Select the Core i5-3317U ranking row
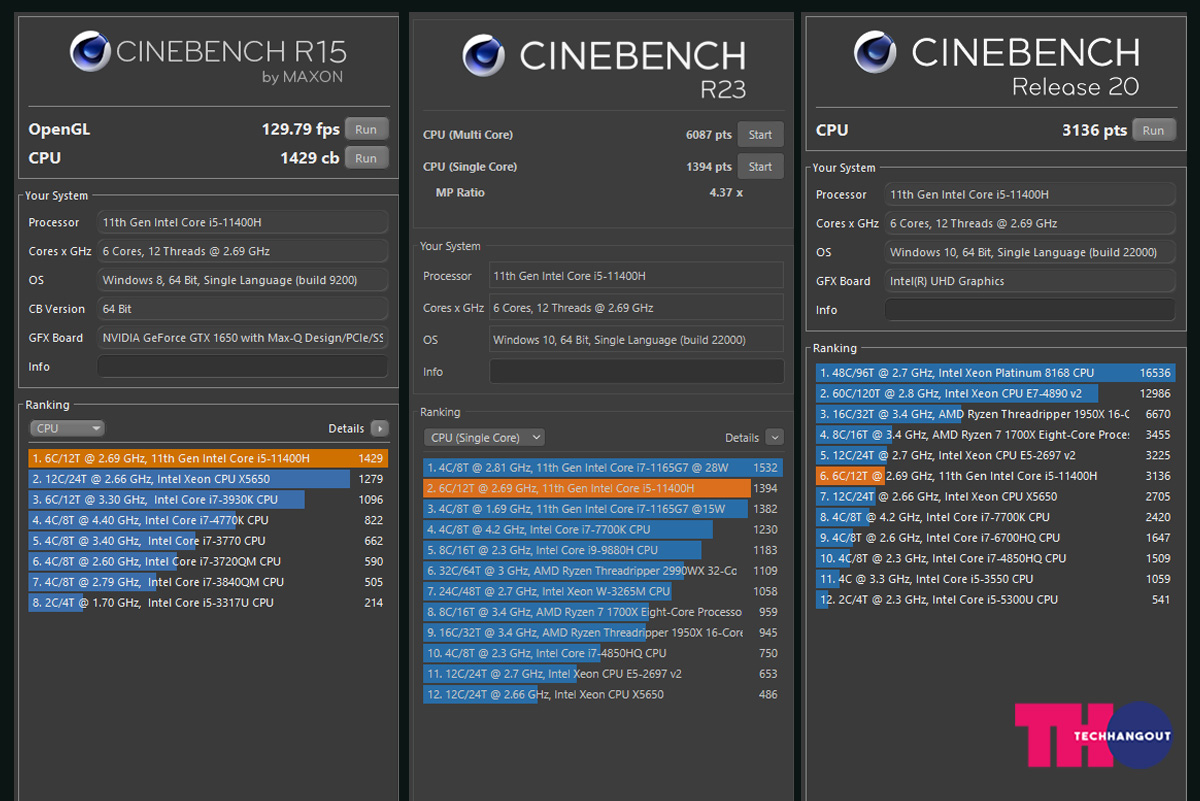The height and width of the screenshot is (801, 1200). point(208,602)
